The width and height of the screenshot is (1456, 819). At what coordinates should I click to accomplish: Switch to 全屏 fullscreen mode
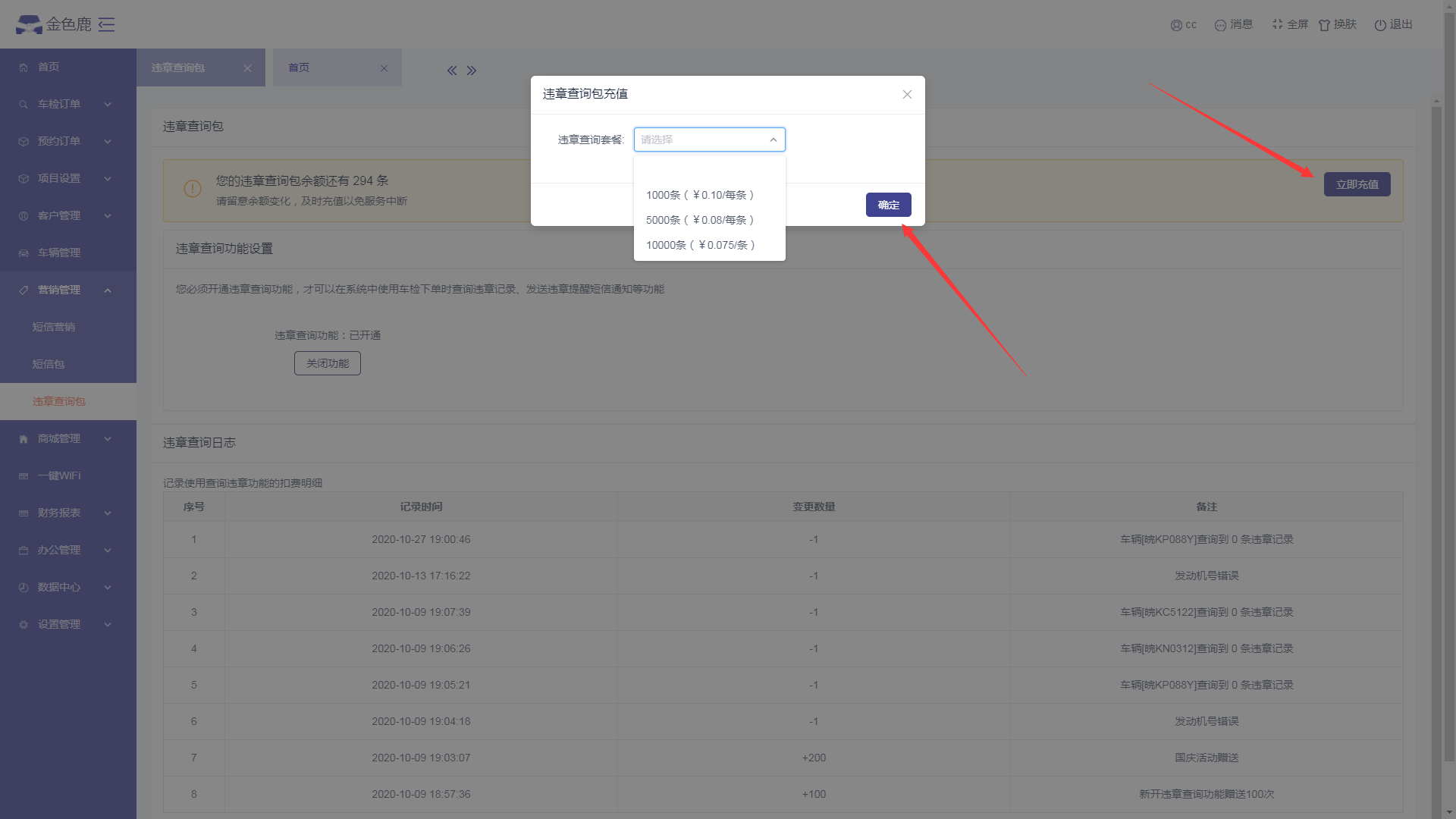tap(1290, 25)
